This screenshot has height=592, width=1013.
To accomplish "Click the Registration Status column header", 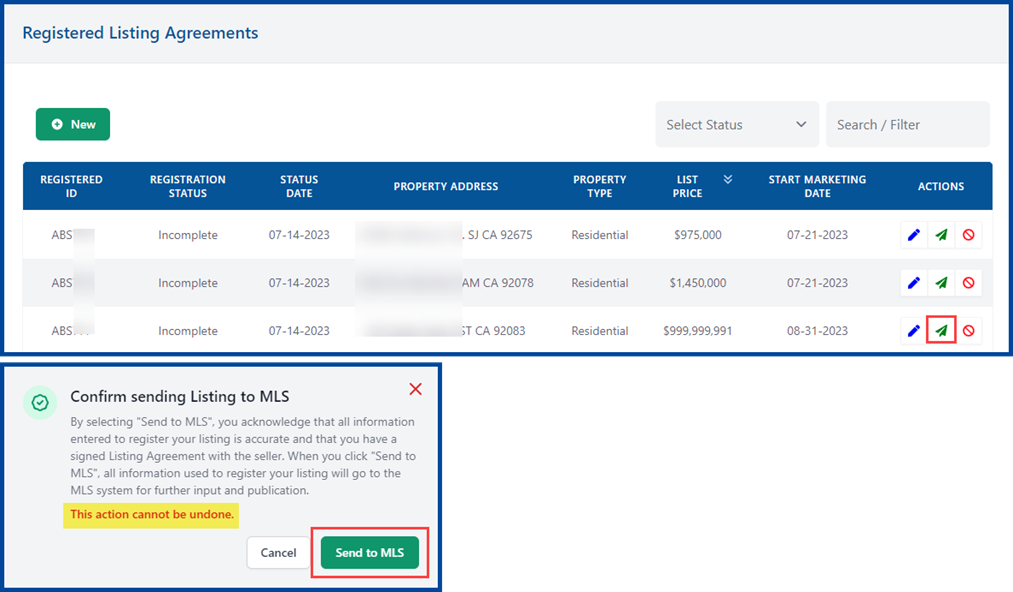I will tap(188, 186).
